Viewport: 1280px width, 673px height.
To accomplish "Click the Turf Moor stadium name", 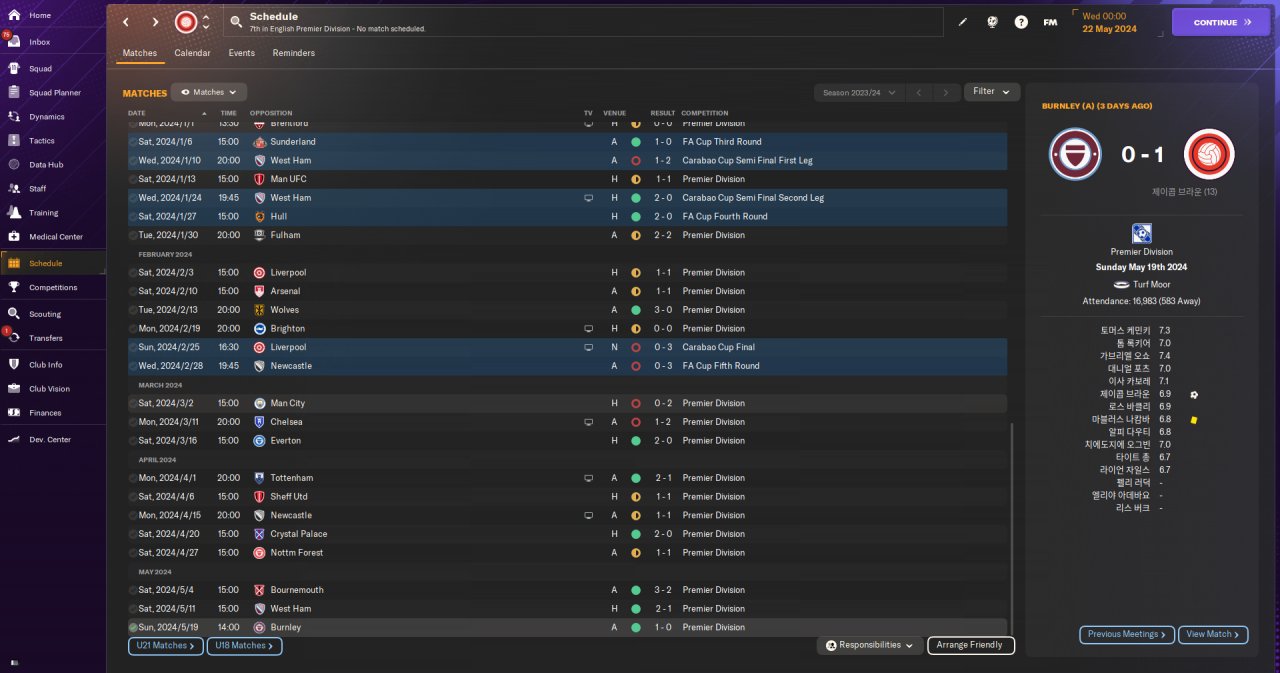I will tap(1153, 285).
